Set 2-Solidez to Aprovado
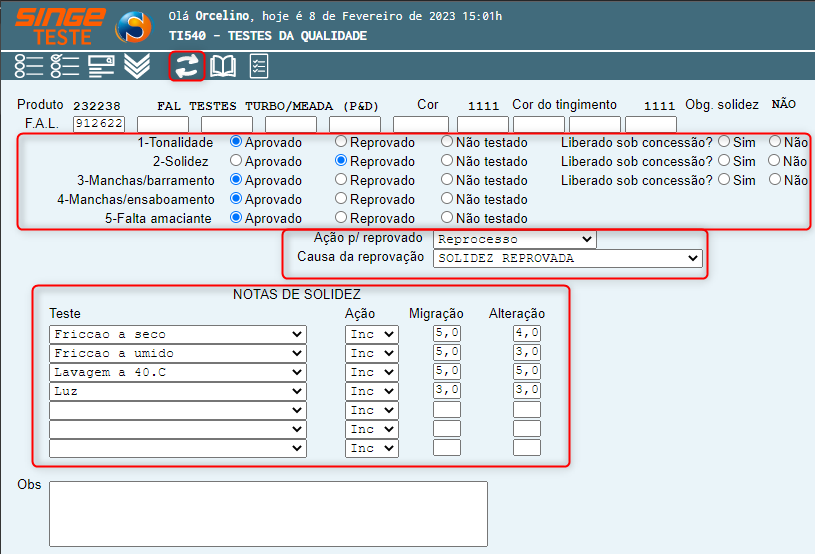Image resolution: width=815 pixels, height=554 pixels. pos(236,161)
